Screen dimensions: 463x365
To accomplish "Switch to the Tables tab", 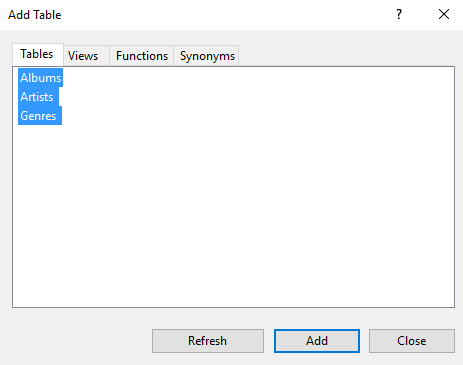I will click(x=38, y=54).
